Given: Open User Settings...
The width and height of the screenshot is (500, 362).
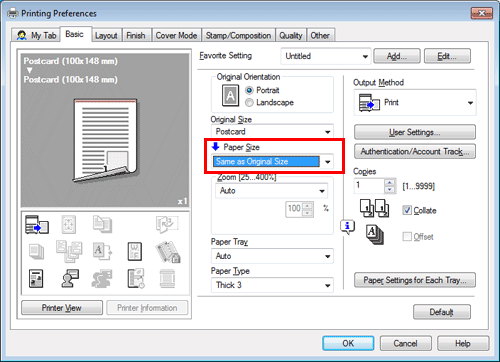Looking at the screenshot, I should [x=415, y=132].
